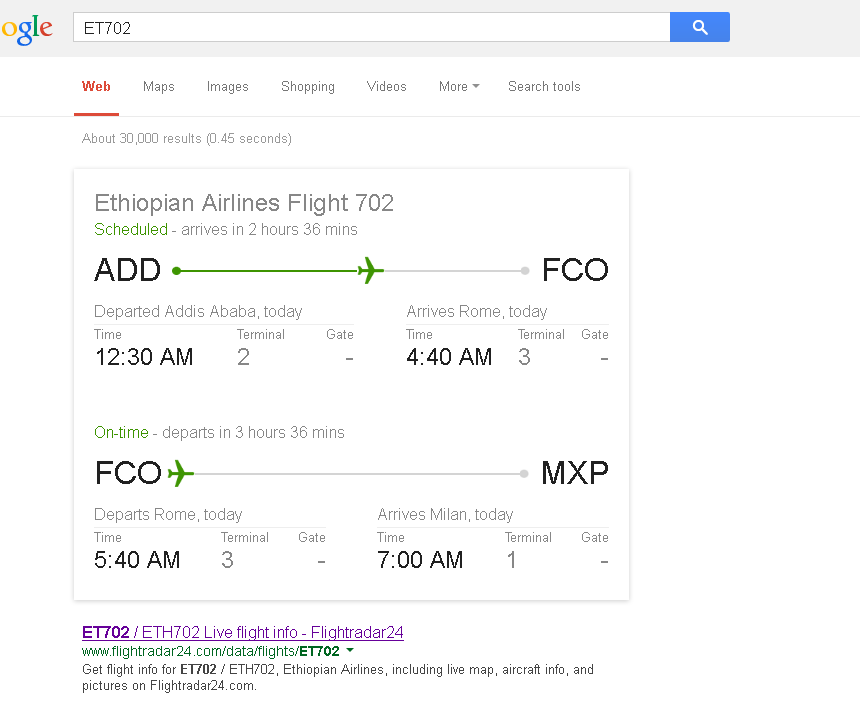
Task: Click the gray FCO arrival endpoint dot
Action: pos(525,270)
